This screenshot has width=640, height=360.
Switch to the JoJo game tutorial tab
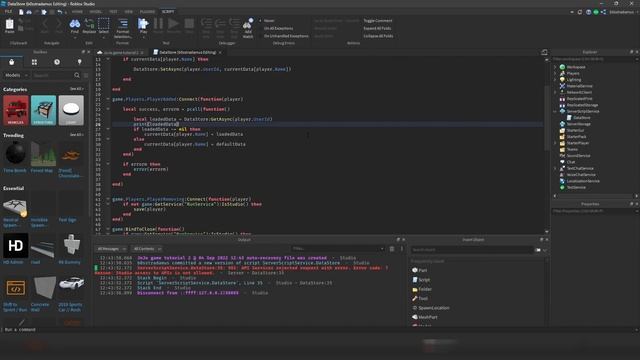120,53
